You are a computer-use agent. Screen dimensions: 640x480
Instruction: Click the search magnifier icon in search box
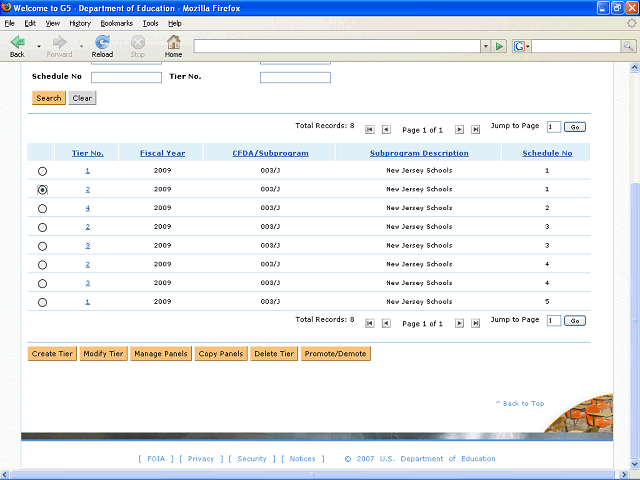[626, 46]
